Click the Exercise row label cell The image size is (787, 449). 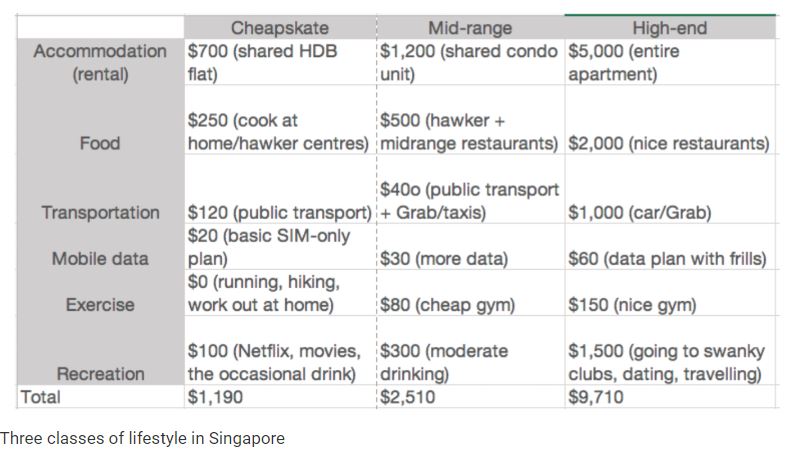click(x=100, y=293)
